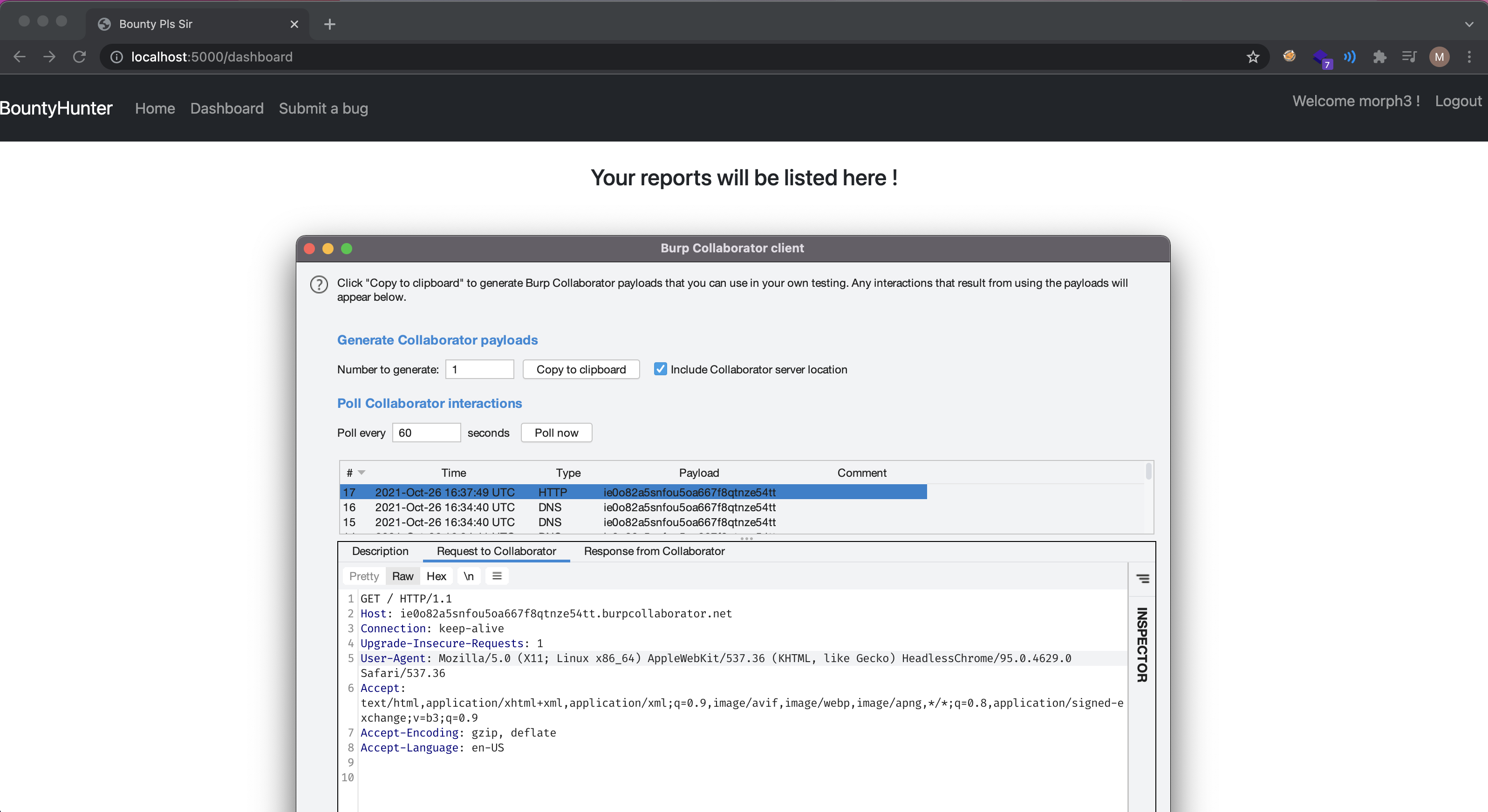
Task: Maximize the Burp Collaborator client window
Action: click(347, 248)
